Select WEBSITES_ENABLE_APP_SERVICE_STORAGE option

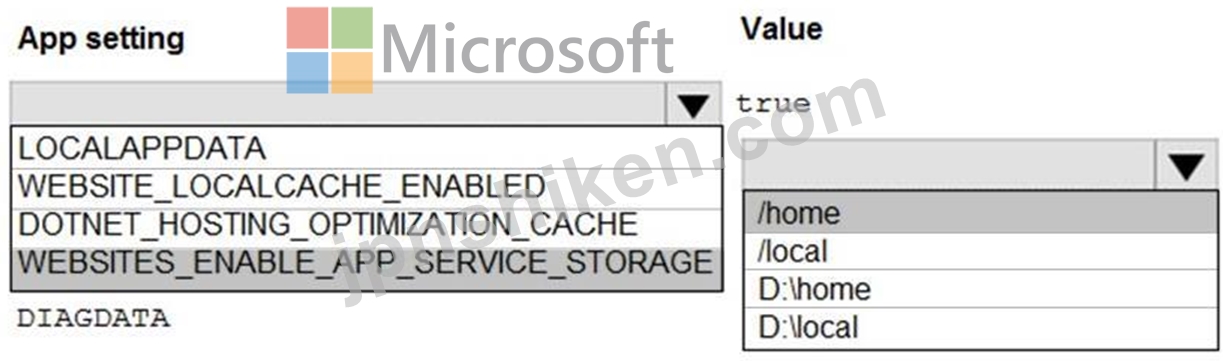click(x=366, y=263)
